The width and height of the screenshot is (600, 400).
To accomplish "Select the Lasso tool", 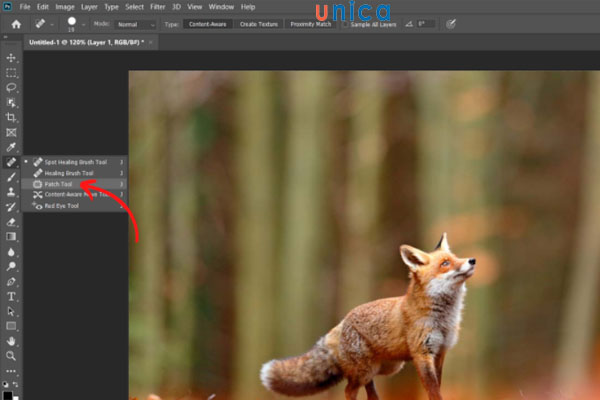I will tap(11, 88).
